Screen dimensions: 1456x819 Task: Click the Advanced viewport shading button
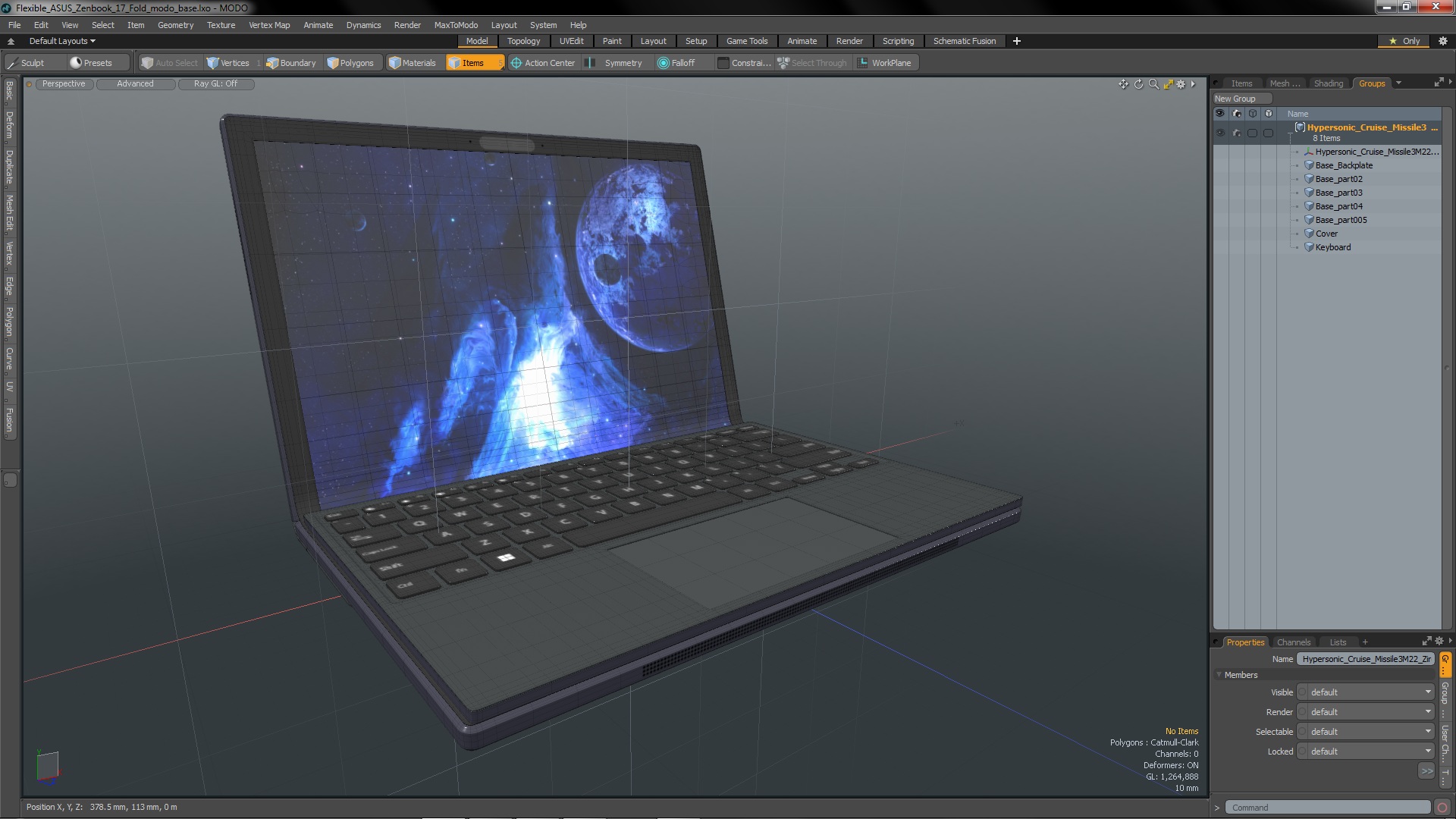(135, 84)
